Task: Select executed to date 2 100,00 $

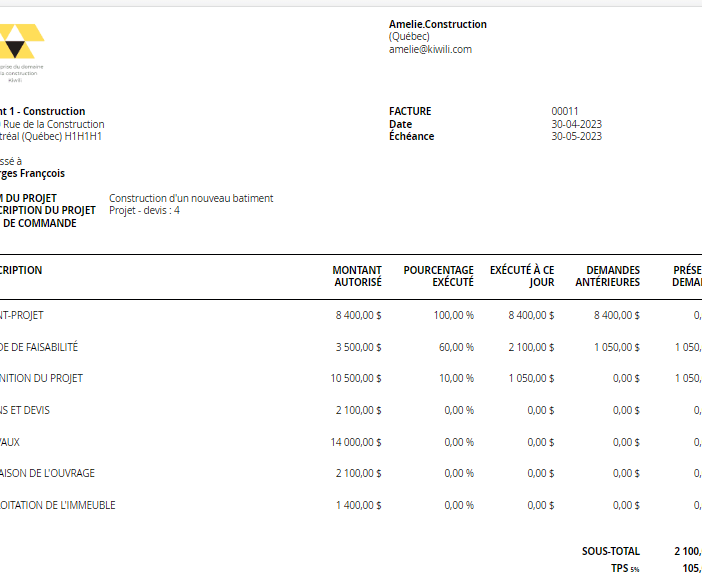Action: [531, 347]
